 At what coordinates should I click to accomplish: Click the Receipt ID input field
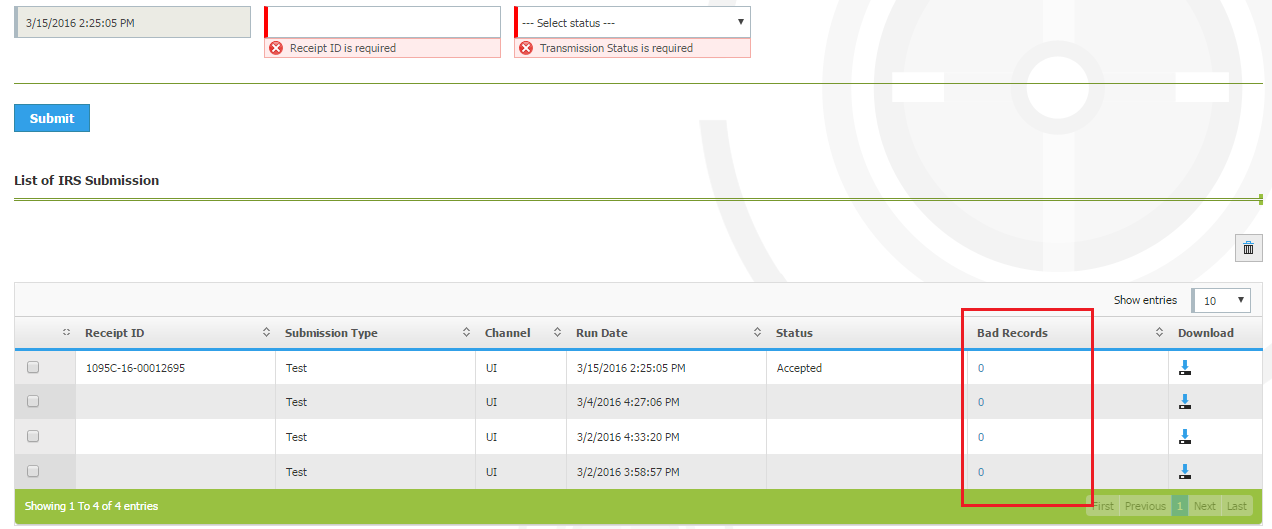coord(383,22)
